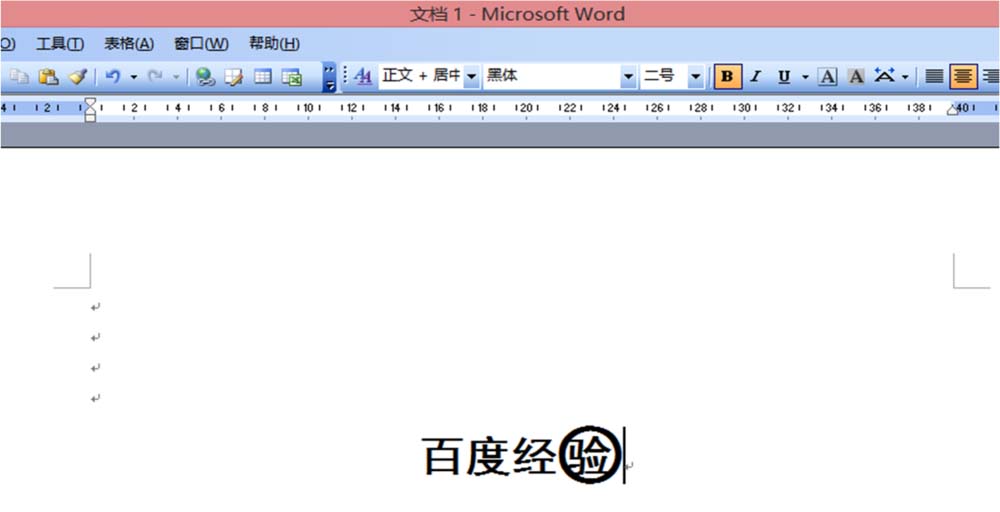Open the 窗口(W) menu
Screen dimensions: 1000x512
(x=201, y=44)
